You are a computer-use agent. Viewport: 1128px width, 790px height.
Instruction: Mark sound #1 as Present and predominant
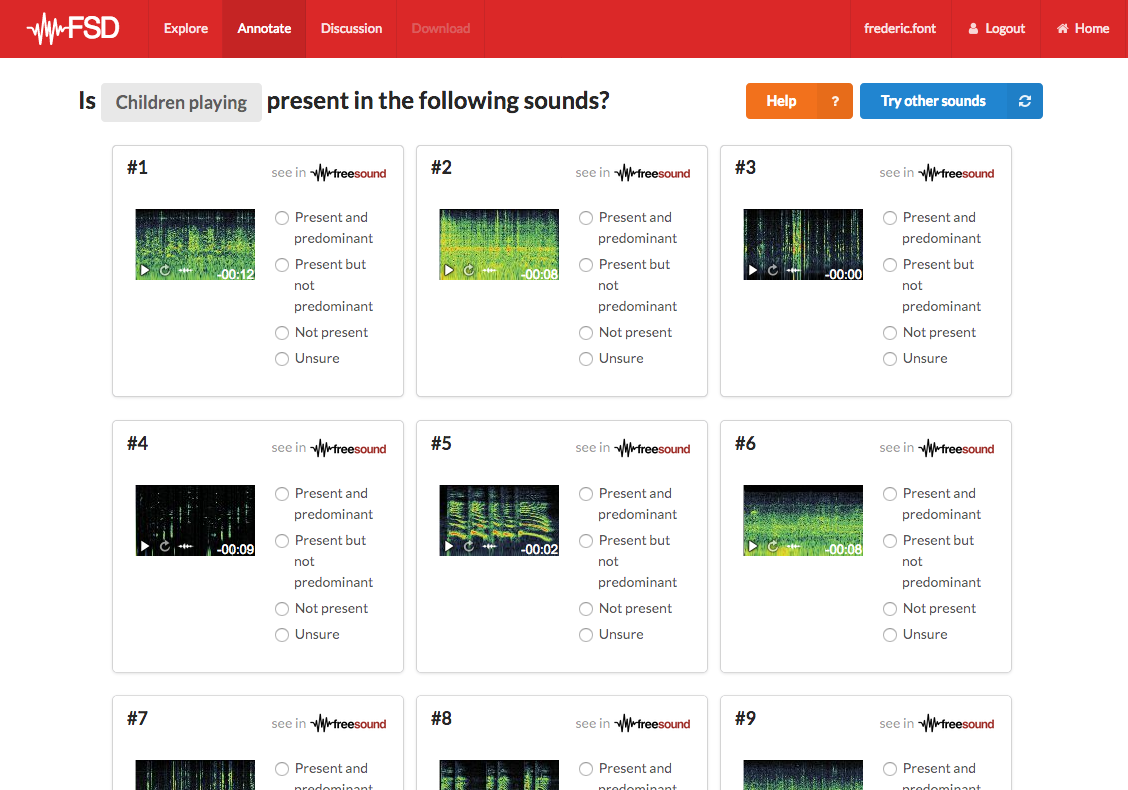tap(282, 218)
